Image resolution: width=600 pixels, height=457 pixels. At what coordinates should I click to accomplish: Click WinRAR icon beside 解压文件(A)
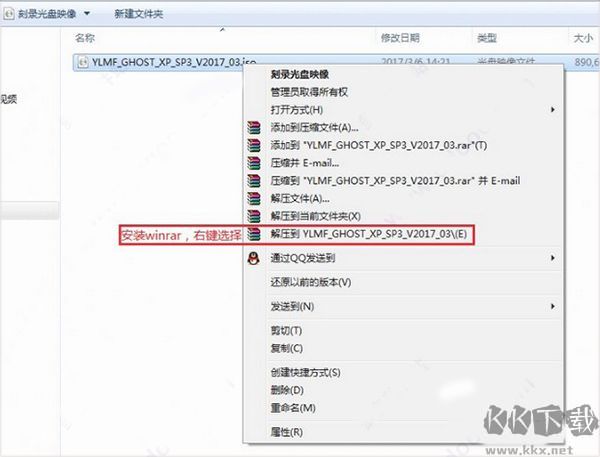[254, 198]
